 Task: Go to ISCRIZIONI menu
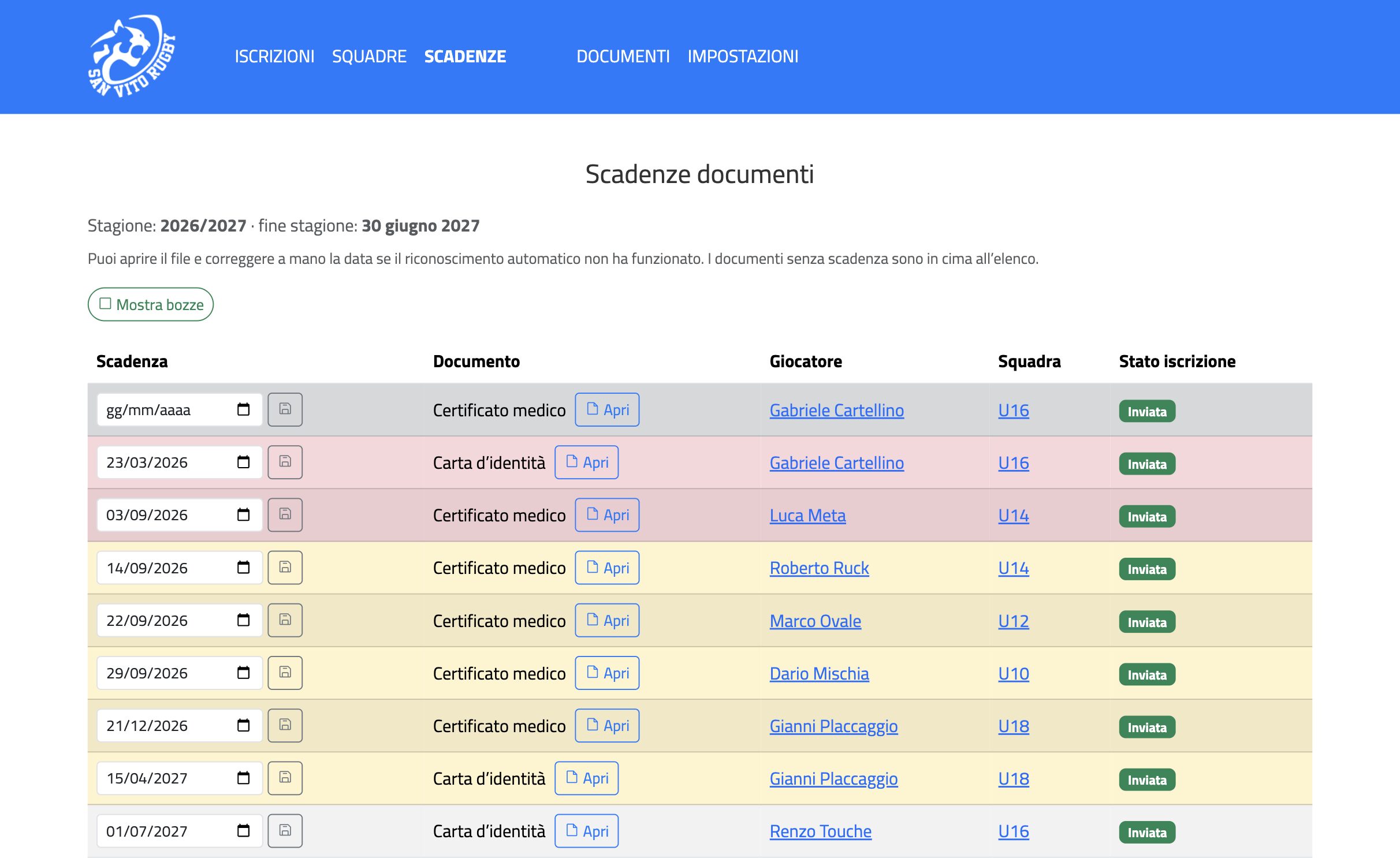[274, 56]
